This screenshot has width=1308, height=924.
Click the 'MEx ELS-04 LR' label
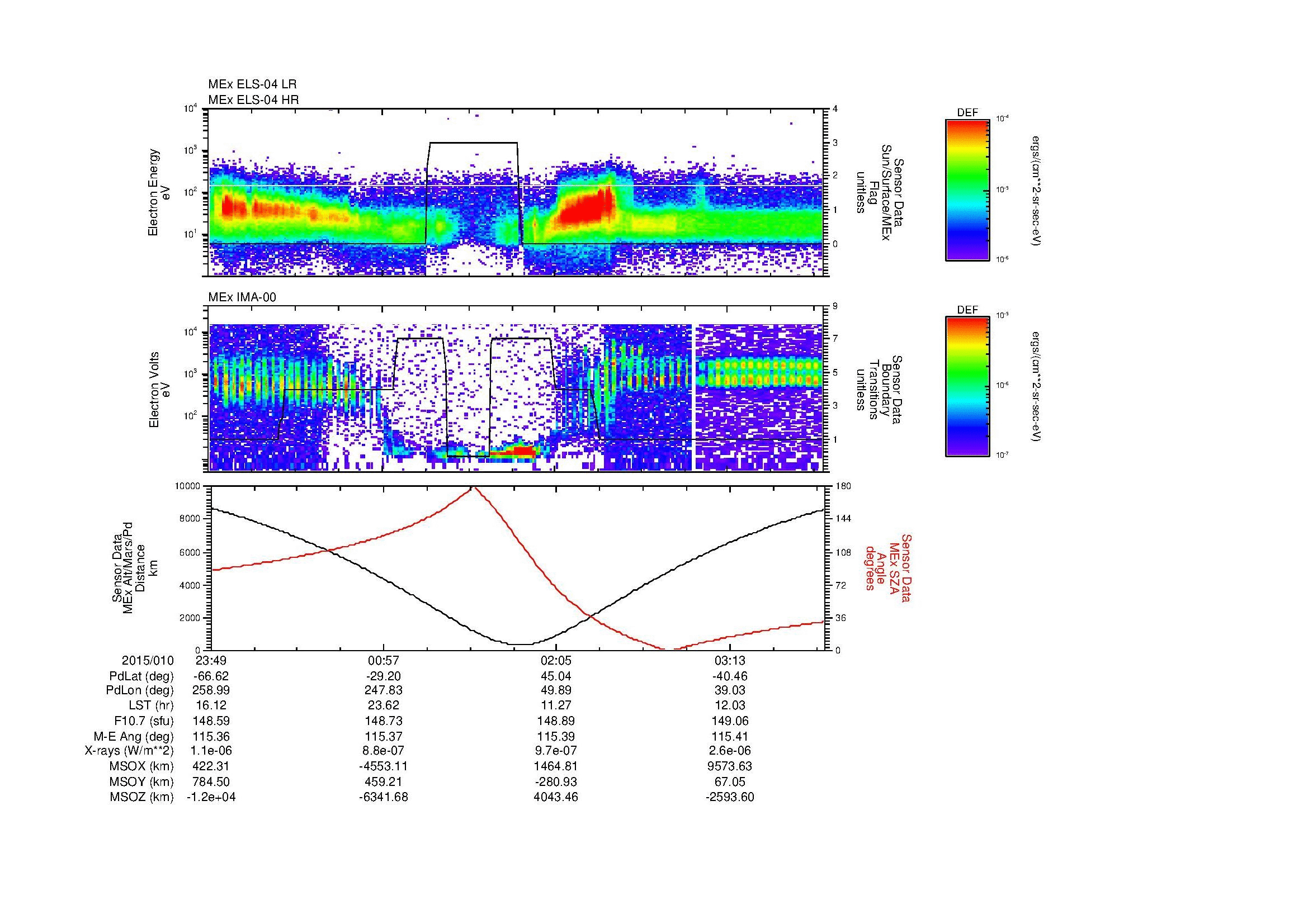click(252, 84)
